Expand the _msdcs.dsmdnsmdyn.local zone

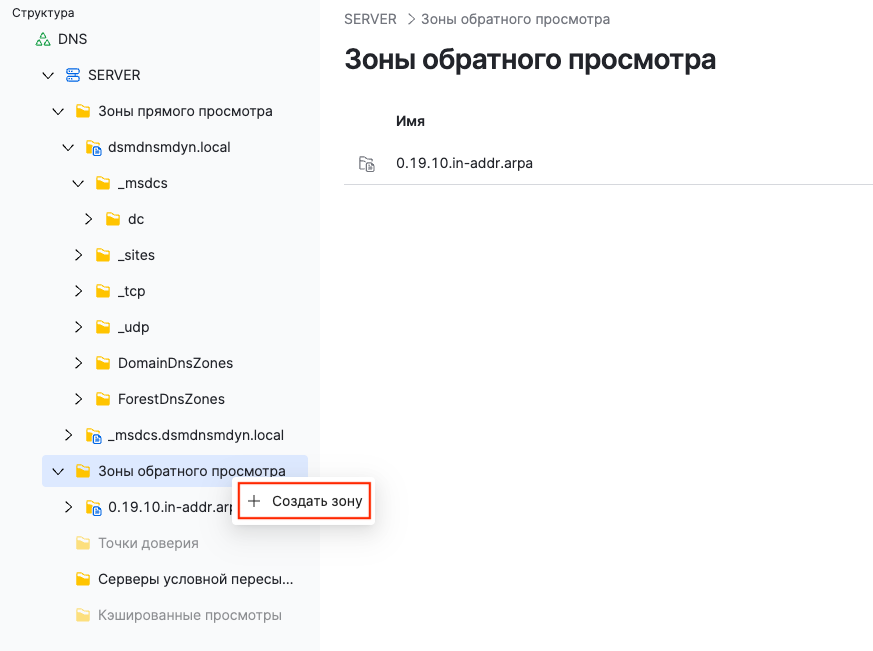tap(68, 435)
